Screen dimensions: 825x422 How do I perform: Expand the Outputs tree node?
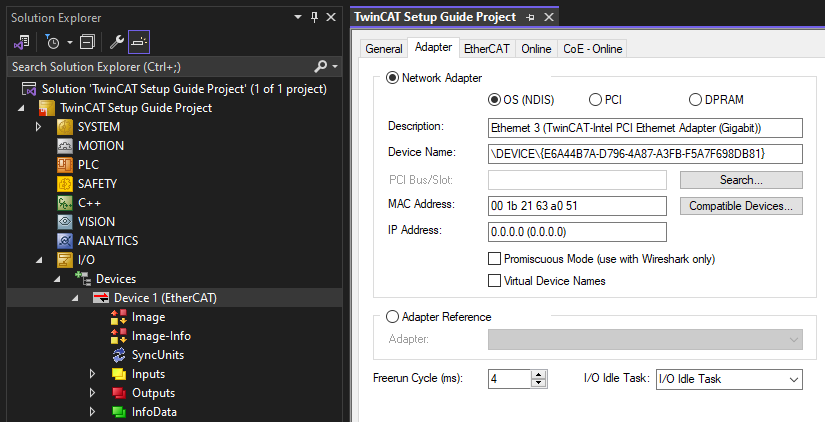(93, 393)
